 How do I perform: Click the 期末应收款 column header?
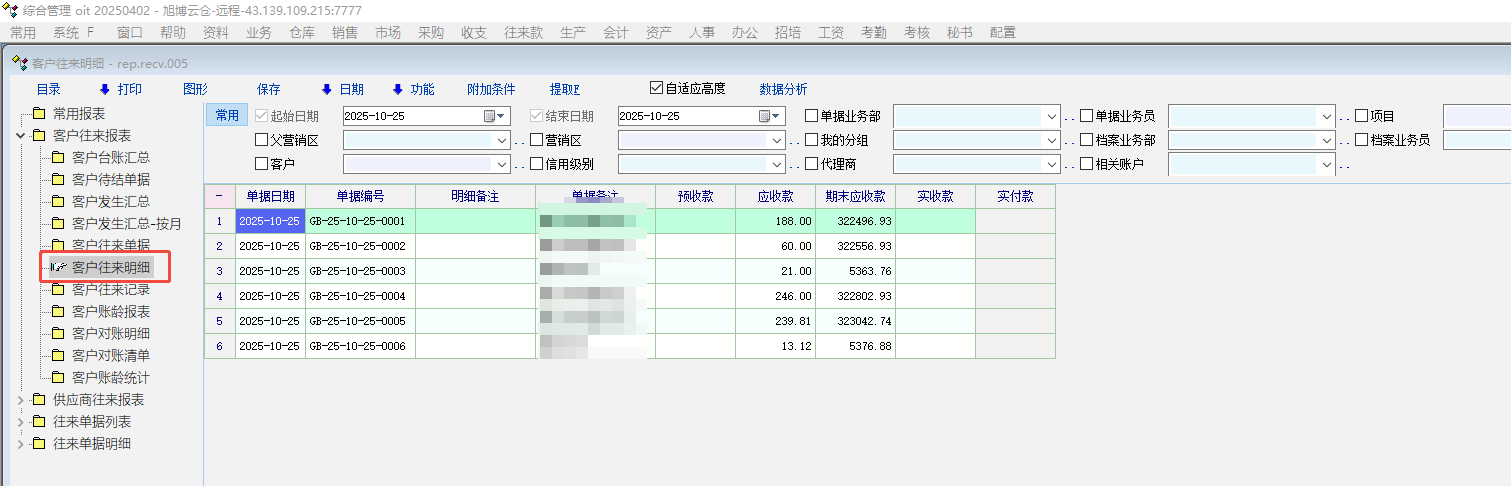pyautogui.click(x=855, y=196)
